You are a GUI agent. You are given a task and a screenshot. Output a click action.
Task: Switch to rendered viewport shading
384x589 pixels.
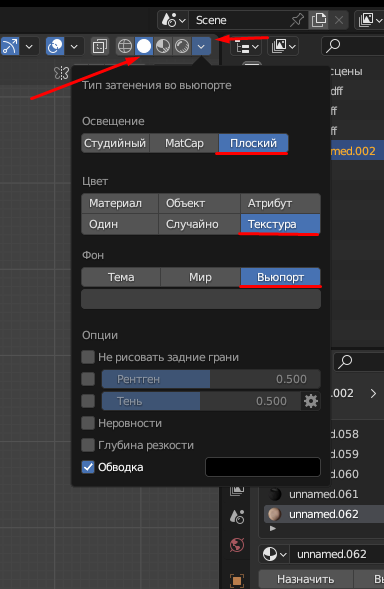(x=182, y=47)
